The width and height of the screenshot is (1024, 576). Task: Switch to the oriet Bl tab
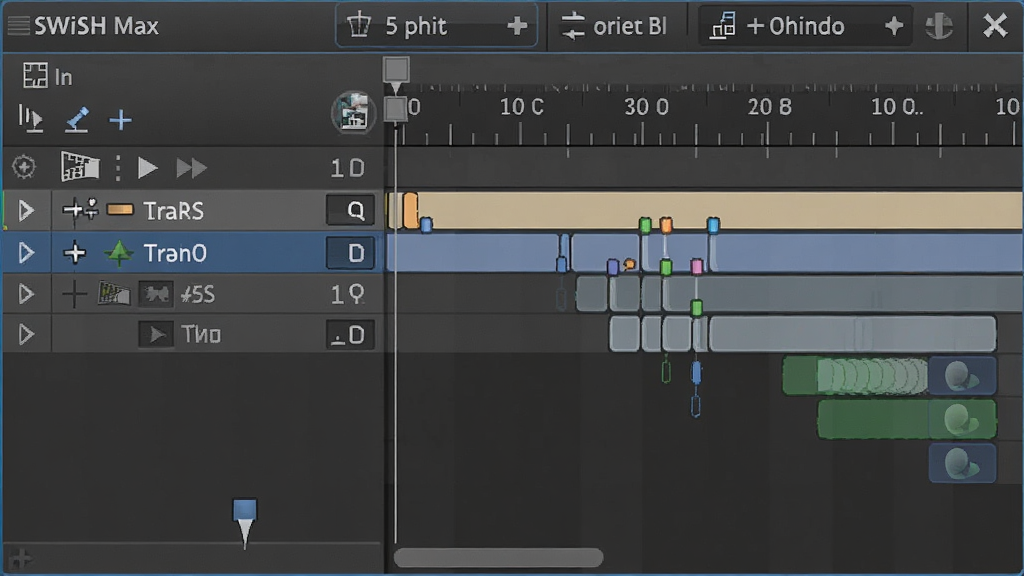pyautogui.click(x=614, y=26)
